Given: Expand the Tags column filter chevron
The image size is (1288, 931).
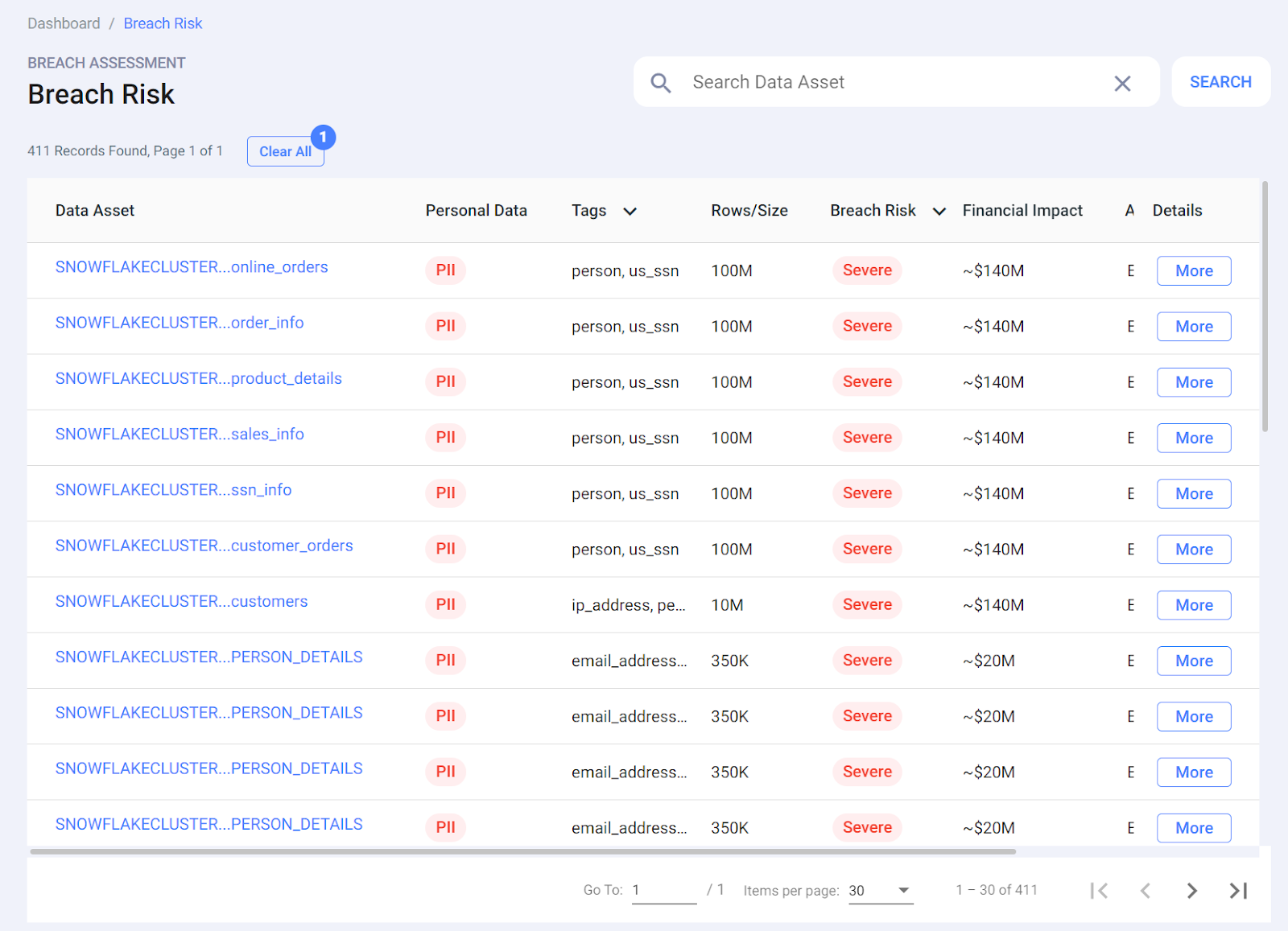Looking at the screenshot, I should (630, 211).
